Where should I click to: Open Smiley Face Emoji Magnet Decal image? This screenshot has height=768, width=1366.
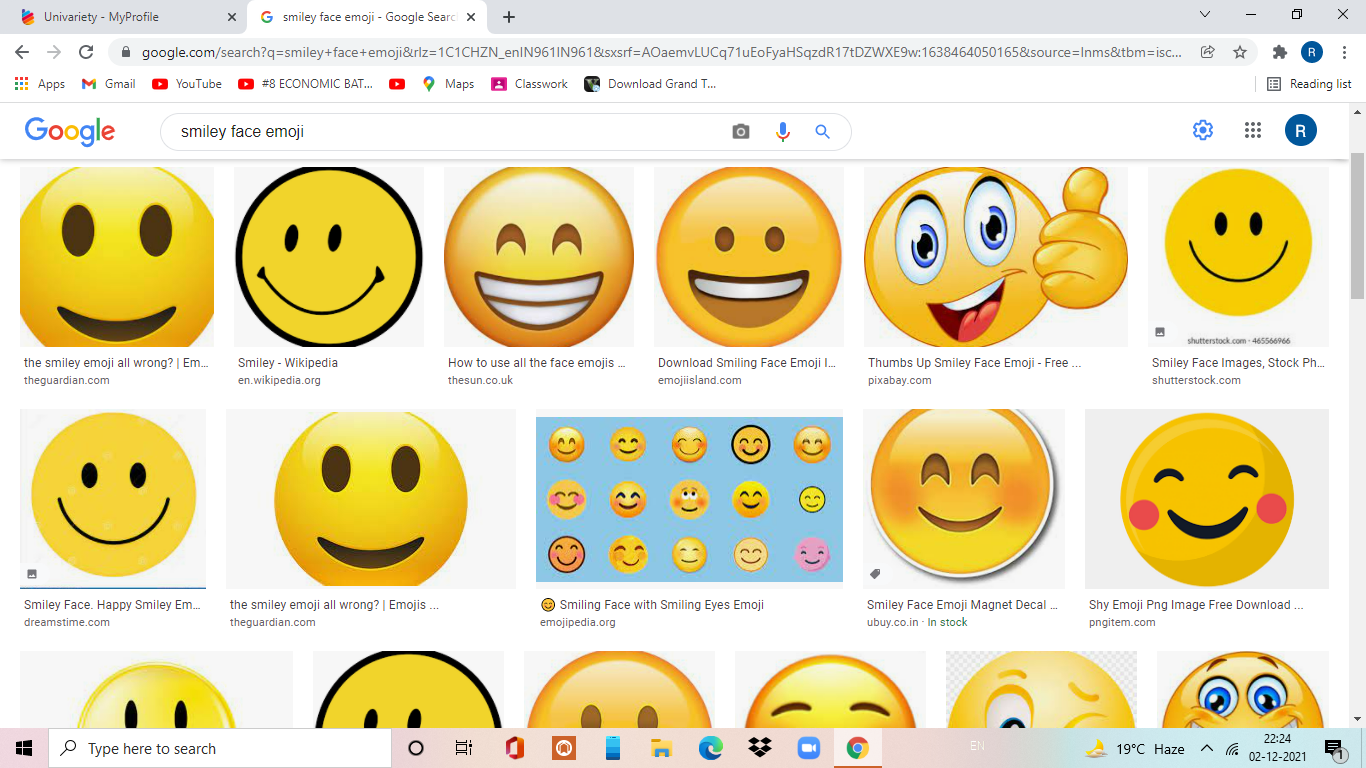964,498
